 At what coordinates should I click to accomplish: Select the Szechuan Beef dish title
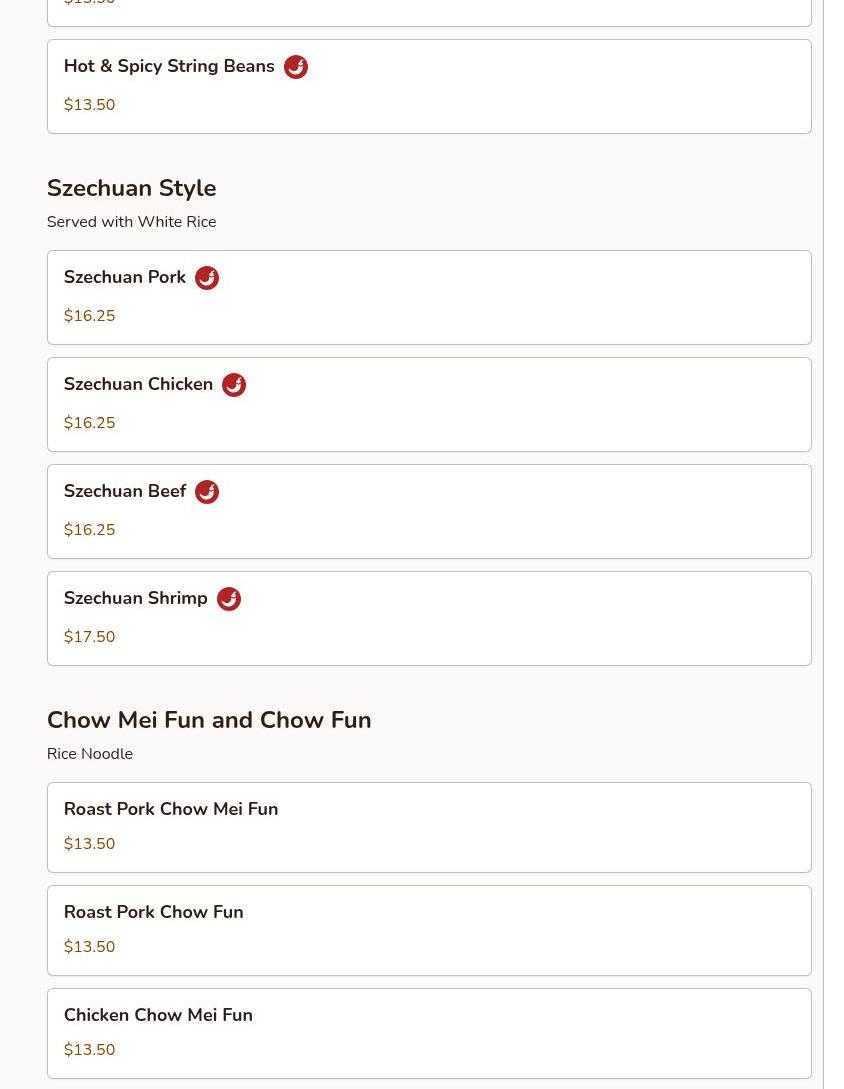125,491
